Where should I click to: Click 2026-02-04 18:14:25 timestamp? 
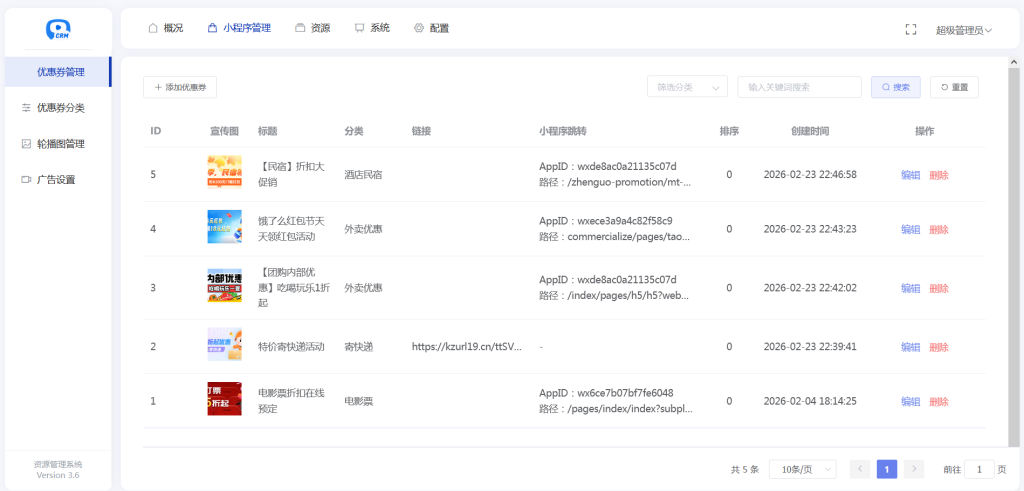810,401
